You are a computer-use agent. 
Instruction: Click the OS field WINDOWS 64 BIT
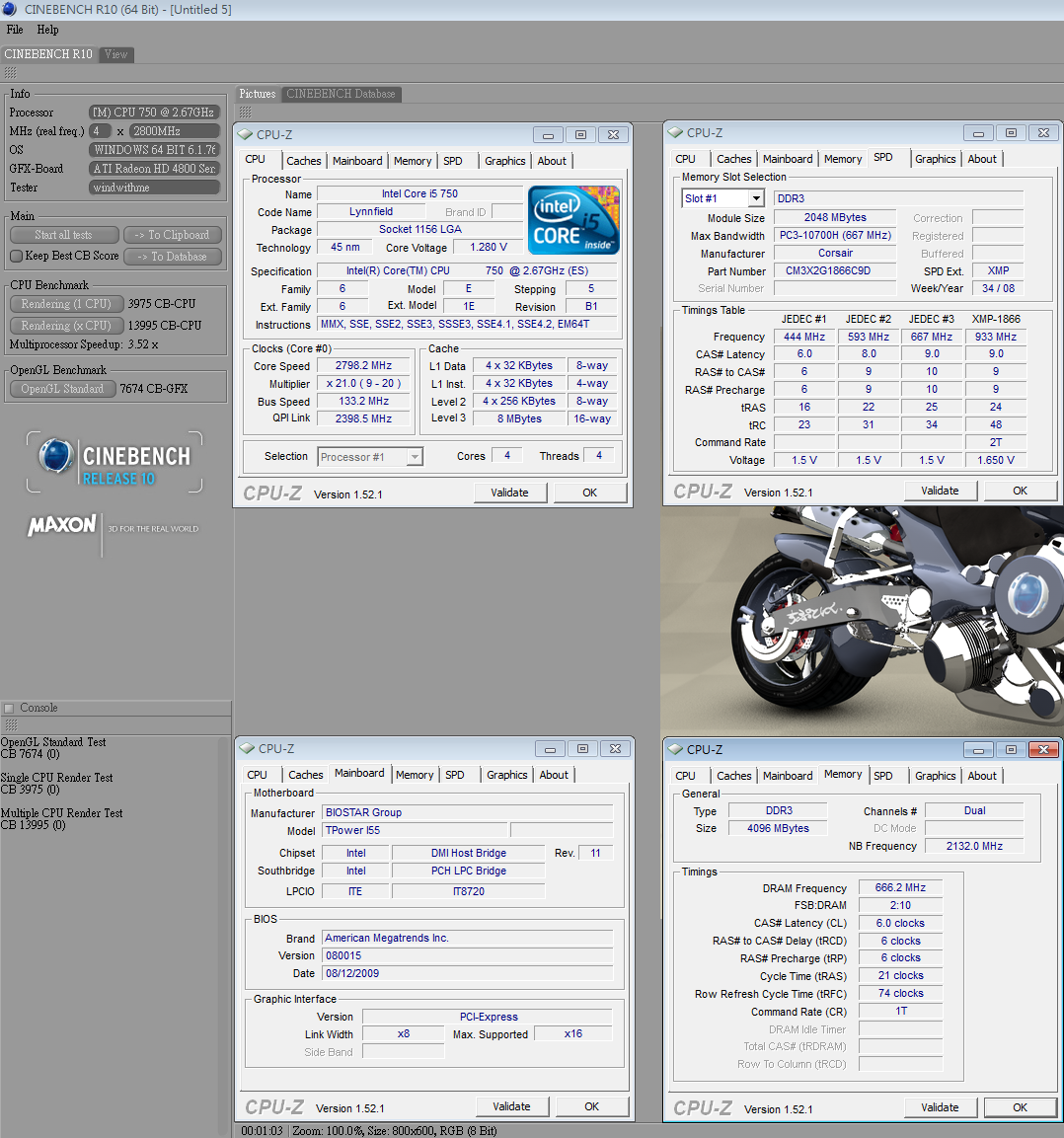click(154, 149)
